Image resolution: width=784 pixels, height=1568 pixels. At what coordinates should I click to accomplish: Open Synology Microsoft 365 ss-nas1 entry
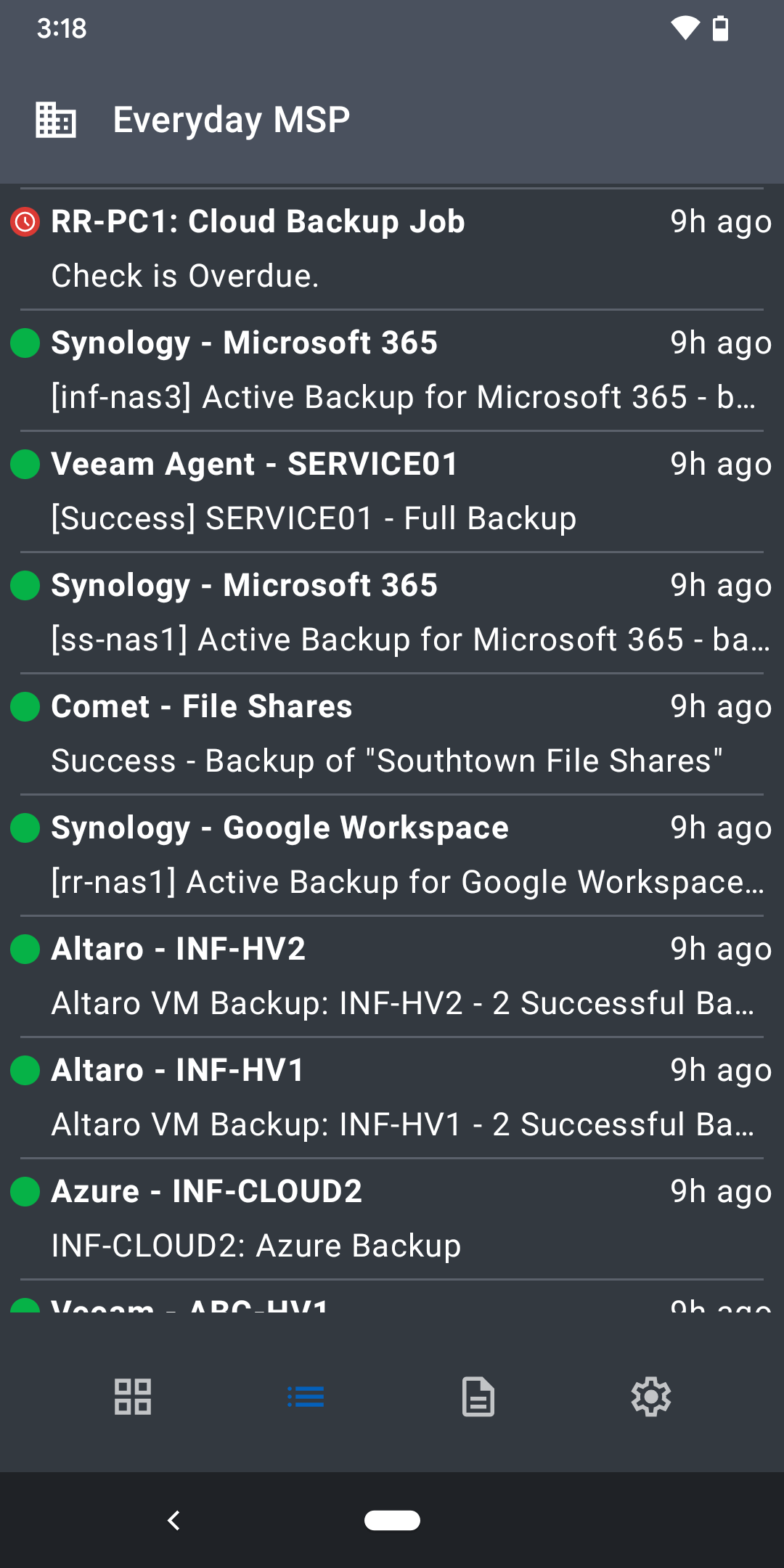tap(392, 613)
